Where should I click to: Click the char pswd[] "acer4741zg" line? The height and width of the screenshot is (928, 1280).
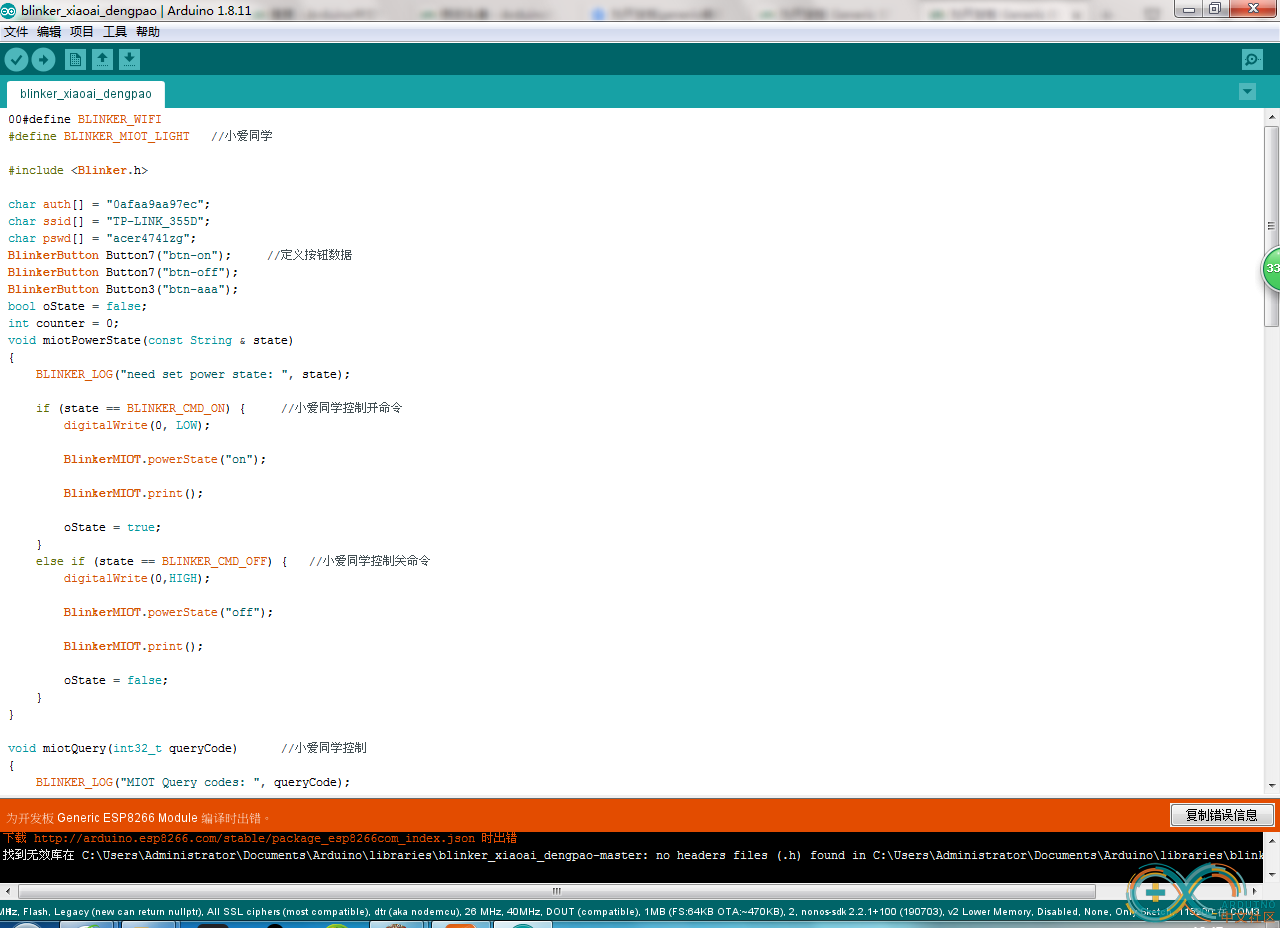[102, 238]
